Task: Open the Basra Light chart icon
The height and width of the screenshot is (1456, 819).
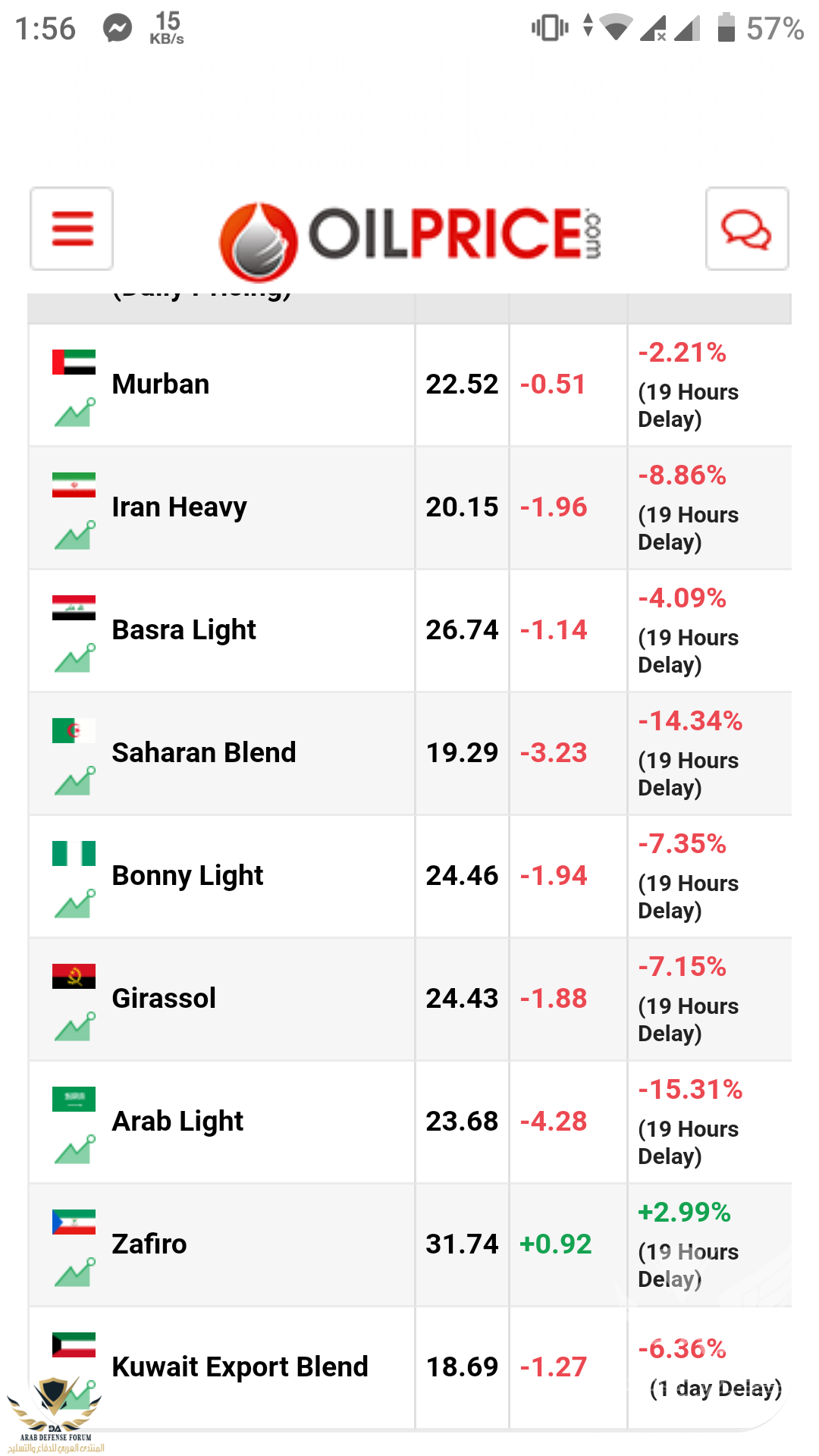Action: [x=74, y=658]
